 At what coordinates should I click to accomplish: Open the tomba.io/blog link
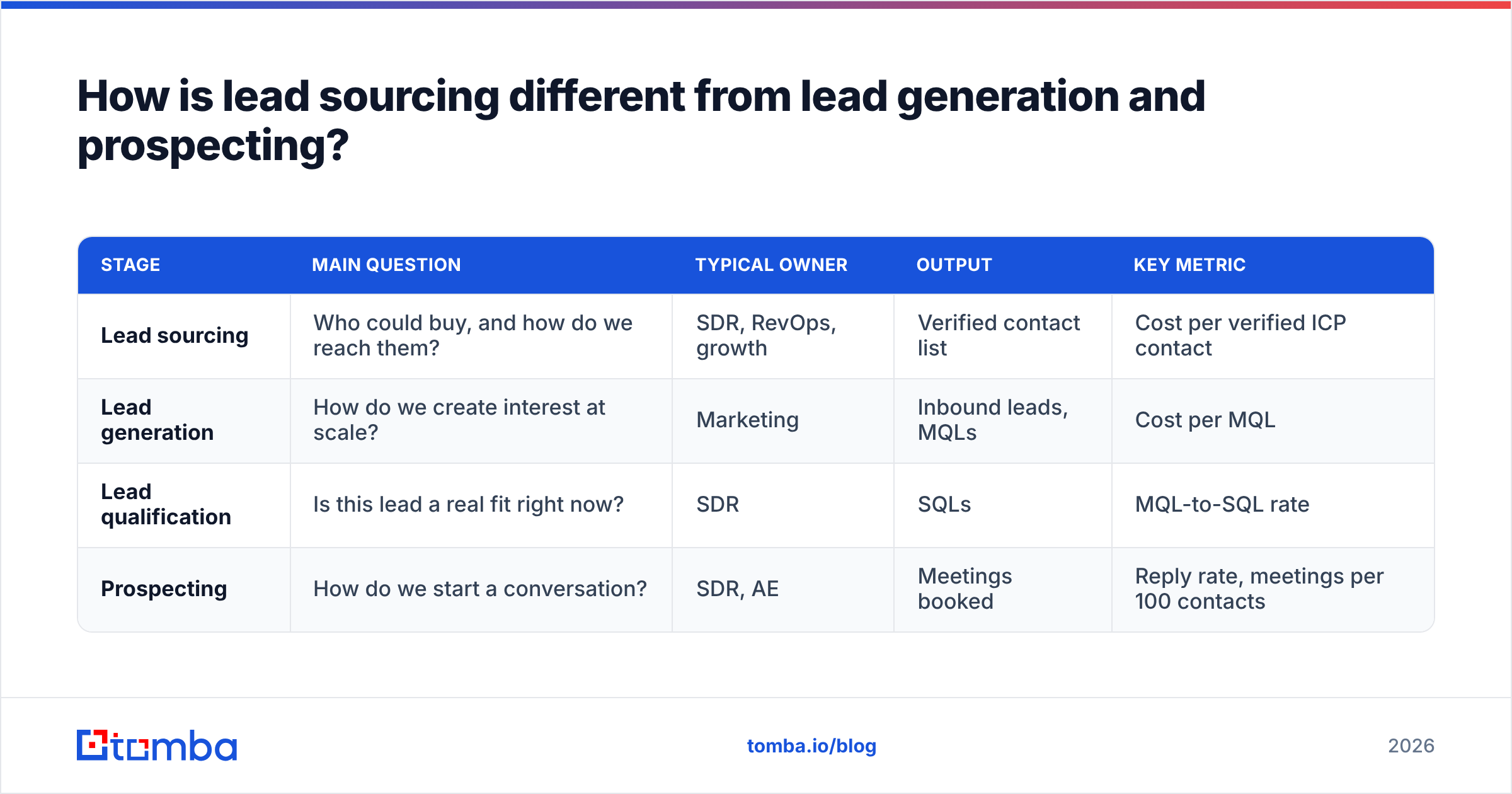click(x=811, y=746)
